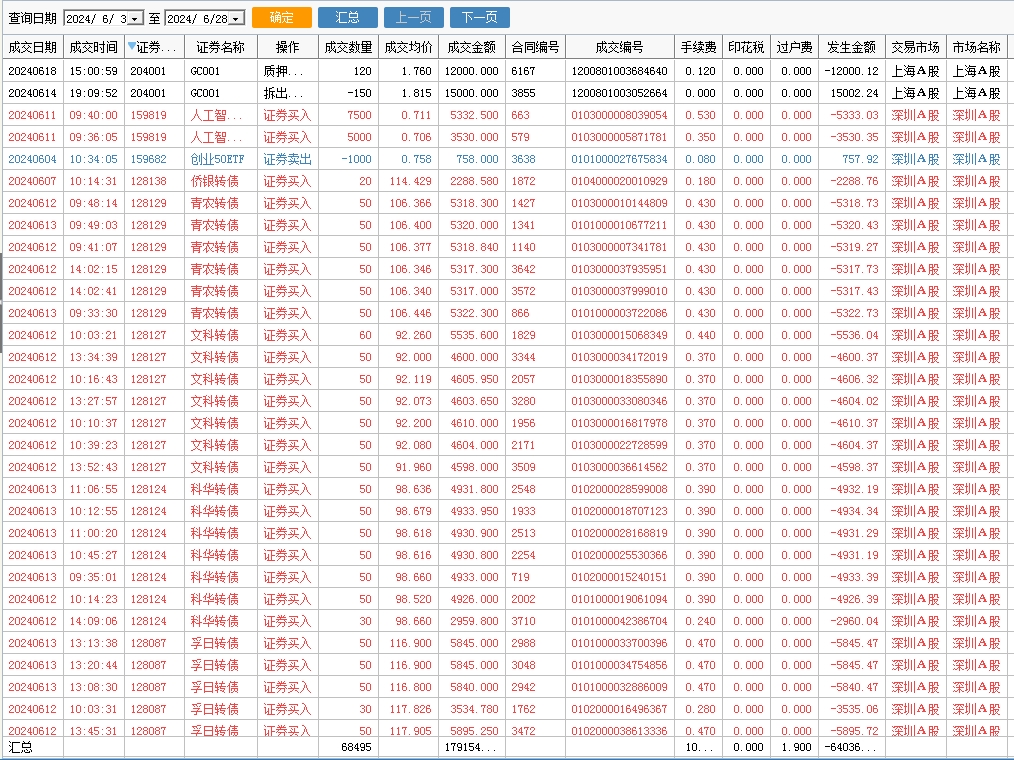1014x760 pixels.
Task: Go to next page with 下一页
Action: (479, 17)
